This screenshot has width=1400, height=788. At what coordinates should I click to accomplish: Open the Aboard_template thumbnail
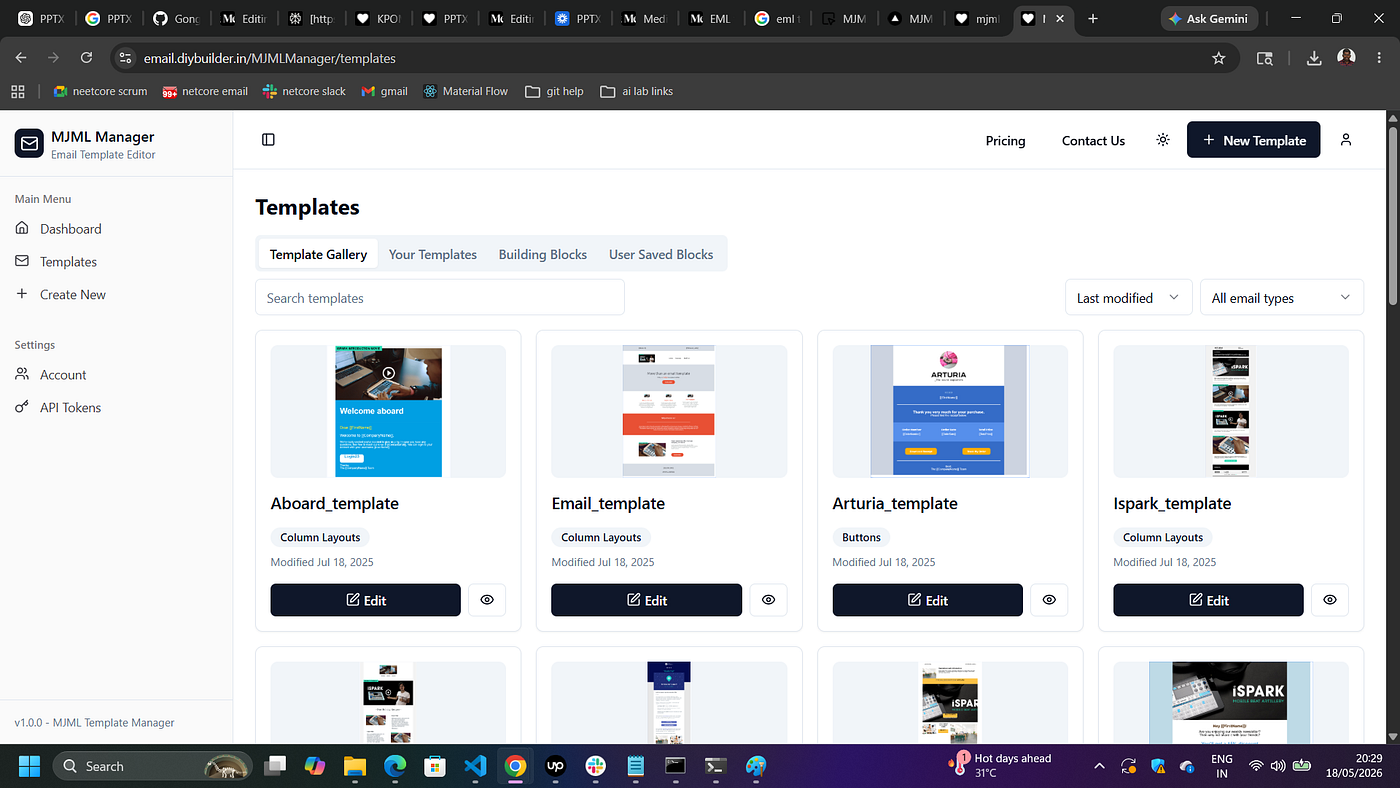point(388,411)
